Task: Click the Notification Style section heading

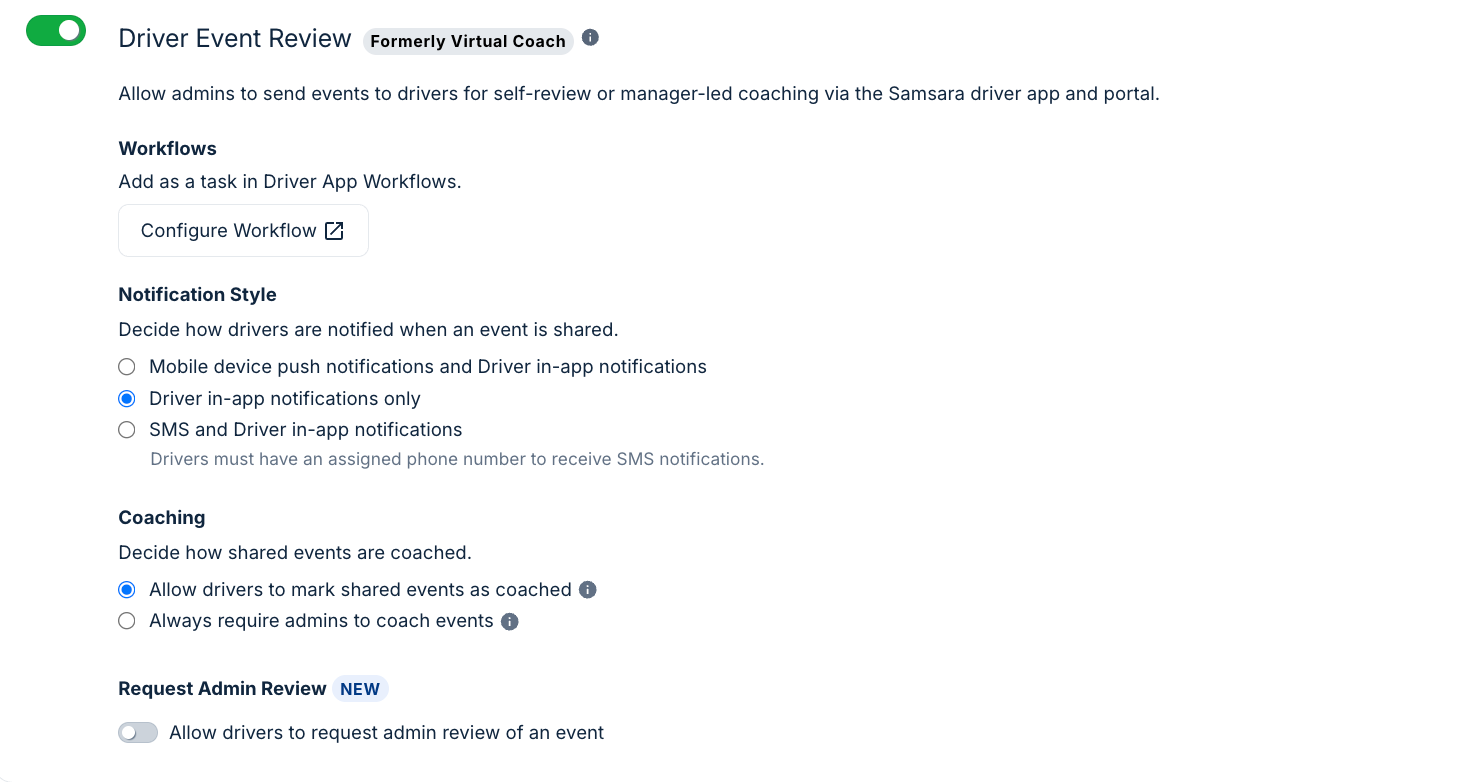Action: pyautogui.click(x=197, y=294)
